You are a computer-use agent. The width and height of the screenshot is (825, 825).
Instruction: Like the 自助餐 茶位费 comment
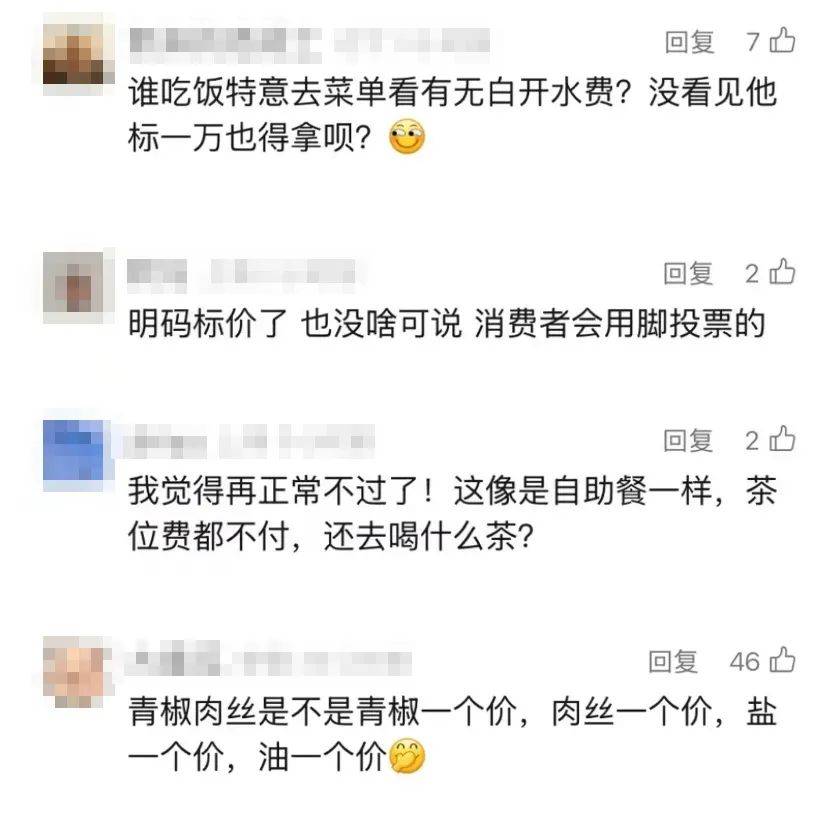pos(782,439)
